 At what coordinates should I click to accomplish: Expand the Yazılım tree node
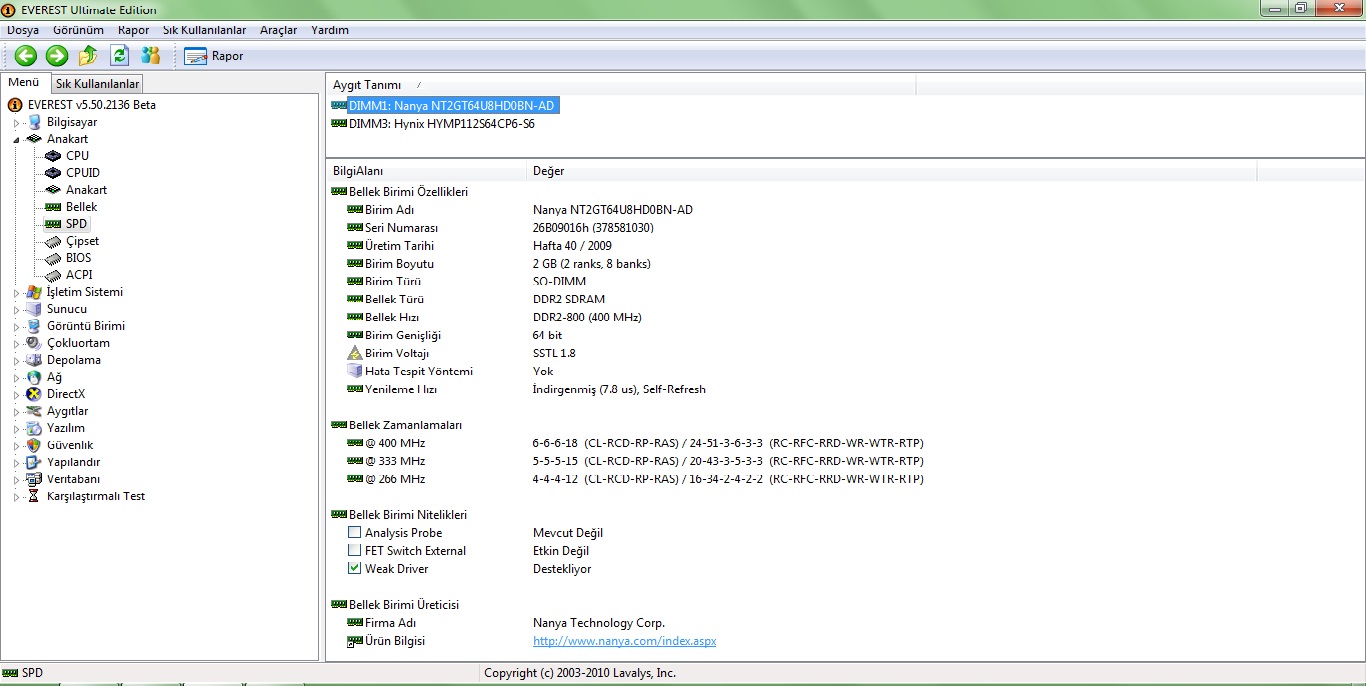coord(16,429)
